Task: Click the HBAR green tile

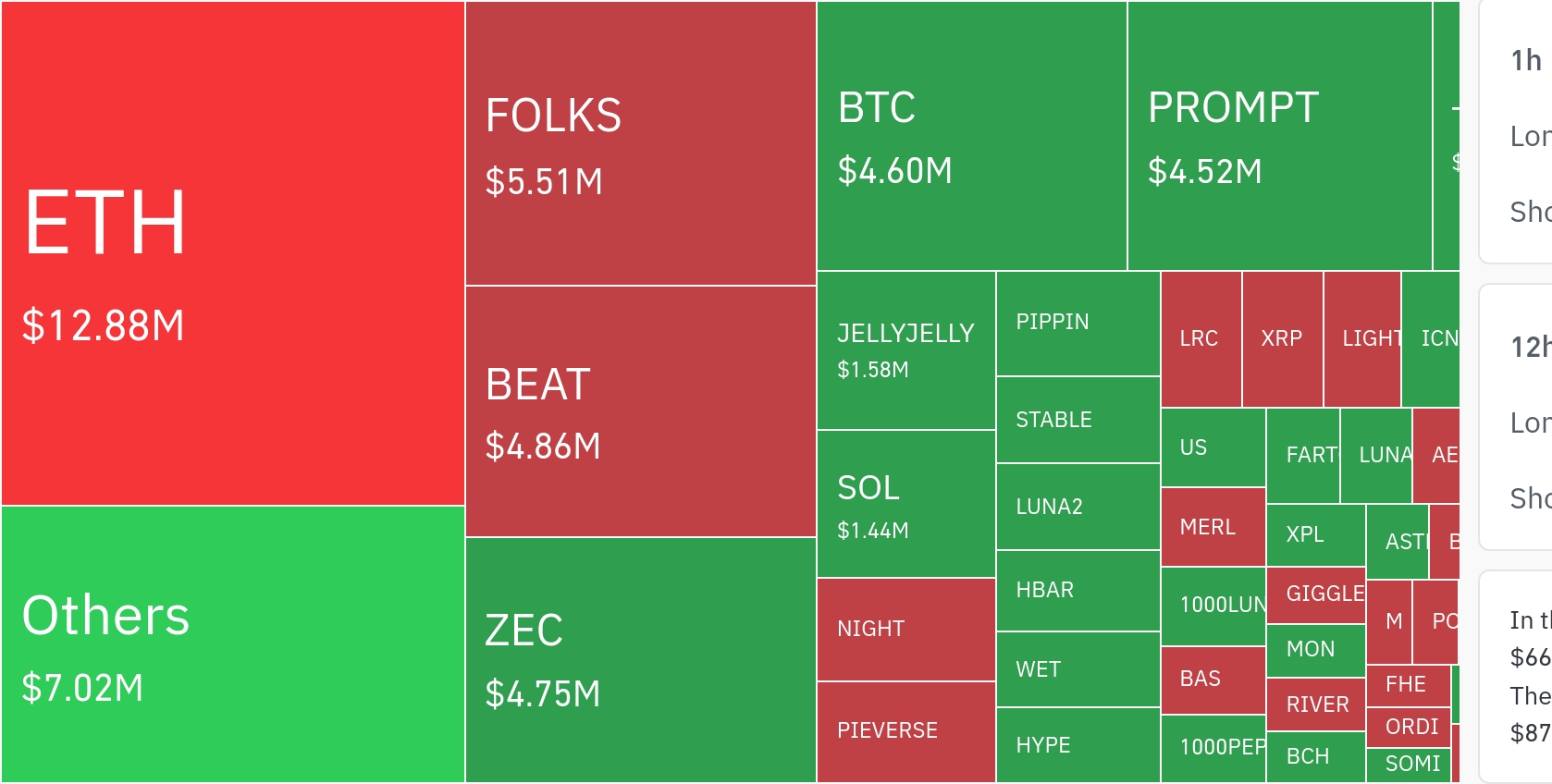Action: (1078, 591)
